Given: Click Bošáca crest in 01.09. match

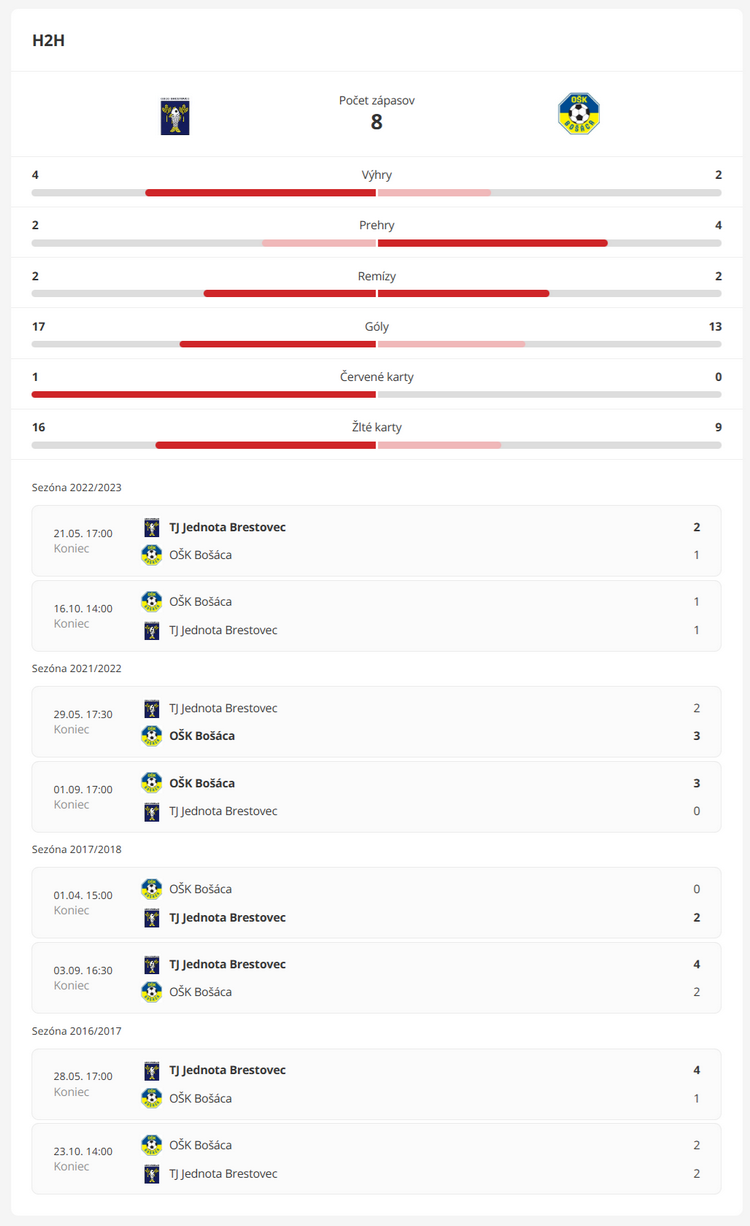Looking at the screenshot, I should click(152, 783).
